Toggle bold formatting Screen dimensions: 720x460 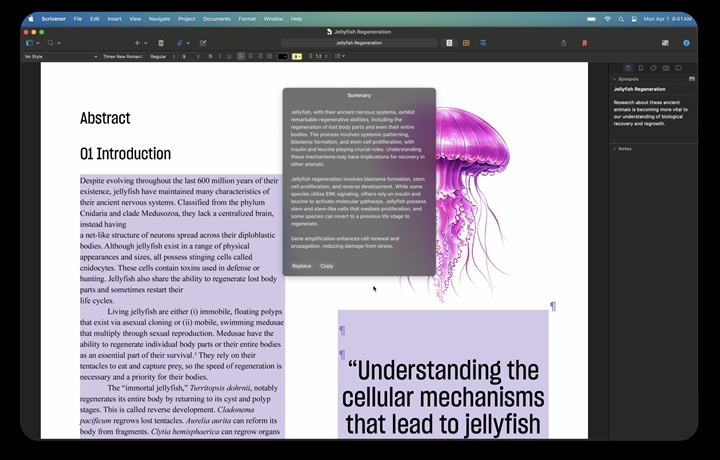(209, 56)
